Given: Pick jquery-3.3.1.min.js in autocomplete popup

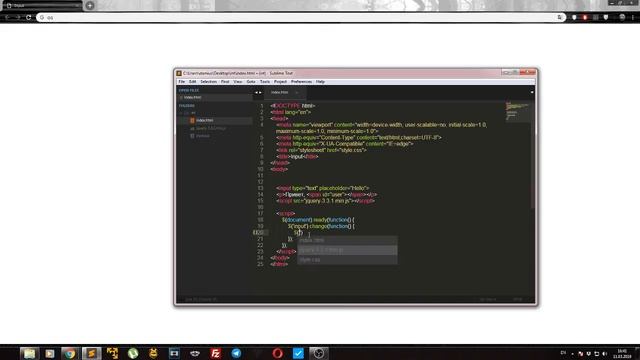Looking at the screenshot, I should 347,250.
